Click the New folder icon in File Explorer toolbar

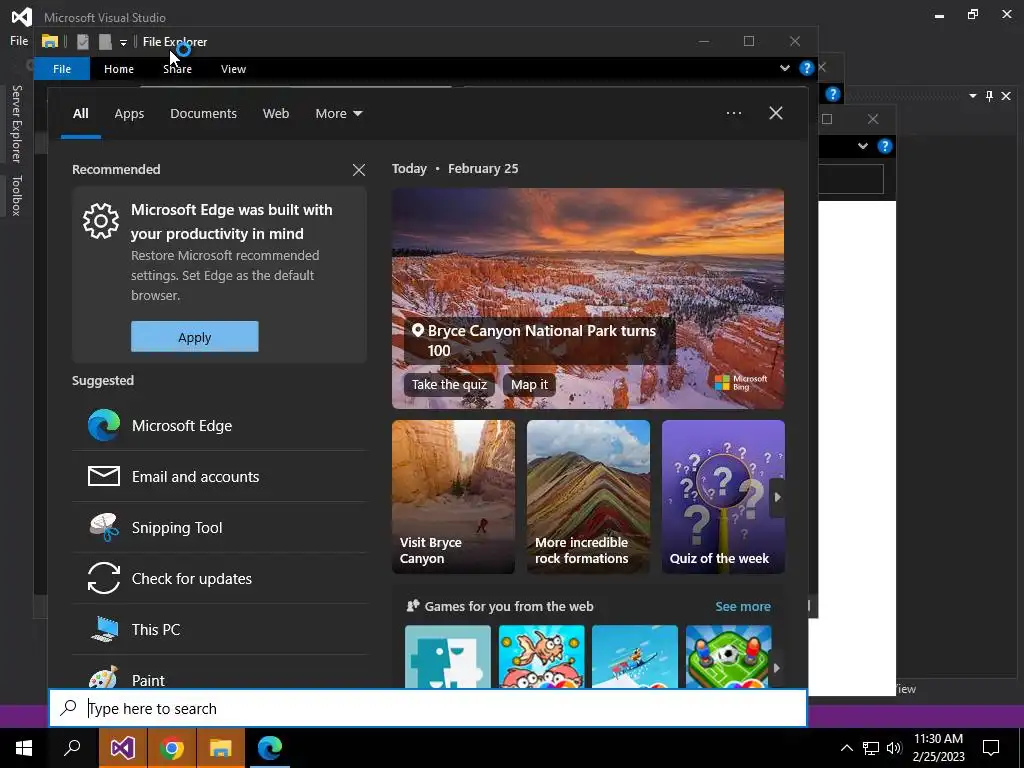pyautogui.click(x=105, y=42)
